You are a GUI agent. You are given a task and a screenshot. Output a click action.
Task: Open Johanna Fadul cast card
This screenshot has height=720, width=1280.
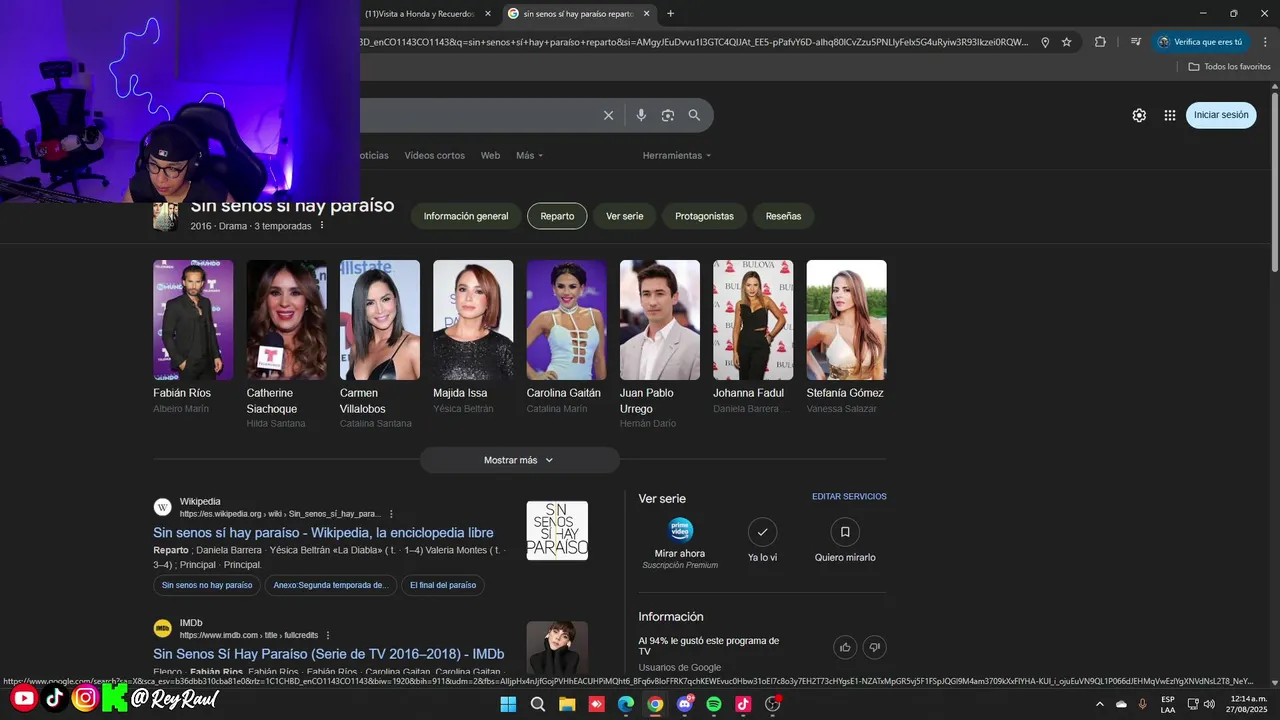point(753,337)
